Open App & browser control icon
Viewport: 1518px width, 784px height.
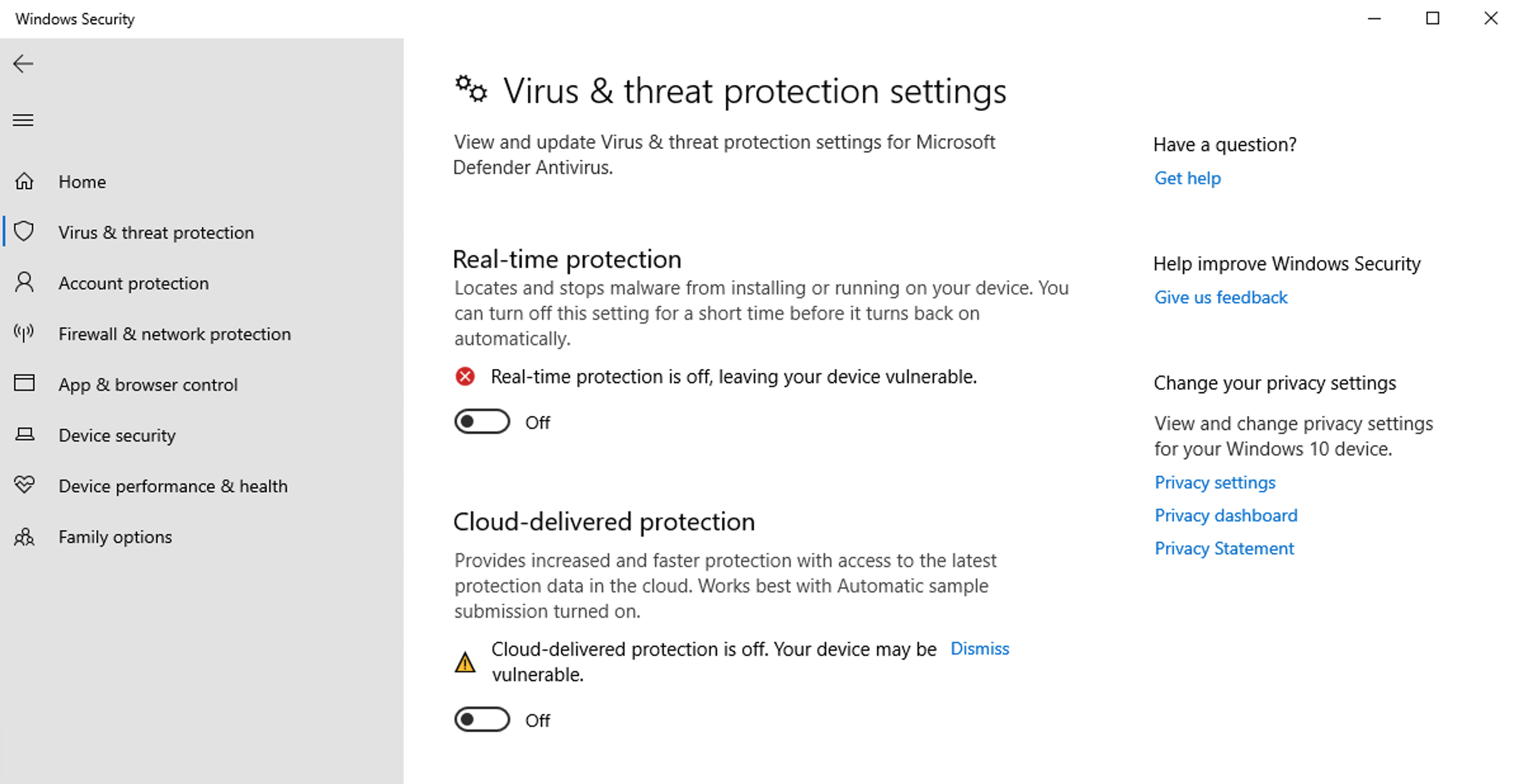[x=24, y=384]
